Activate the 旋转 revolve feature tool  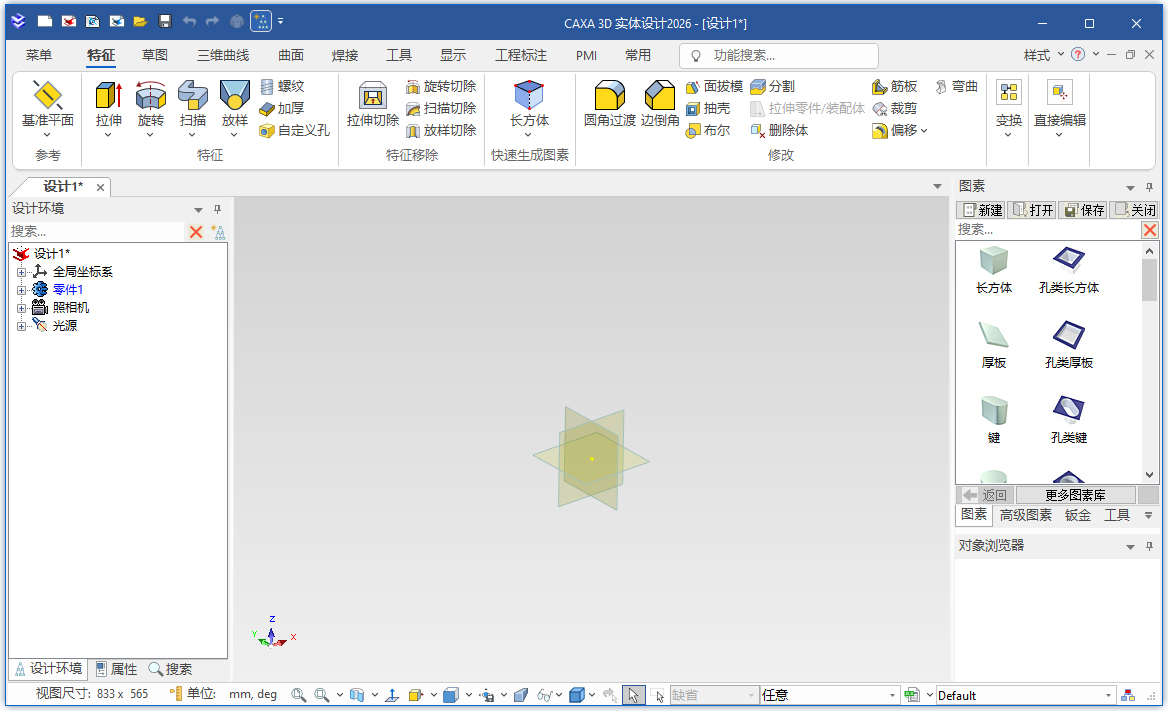[150, 109]
